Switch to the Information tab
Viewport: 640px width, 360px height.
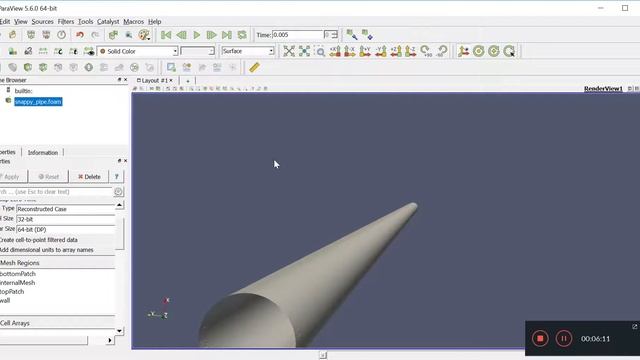coord(43,152)
